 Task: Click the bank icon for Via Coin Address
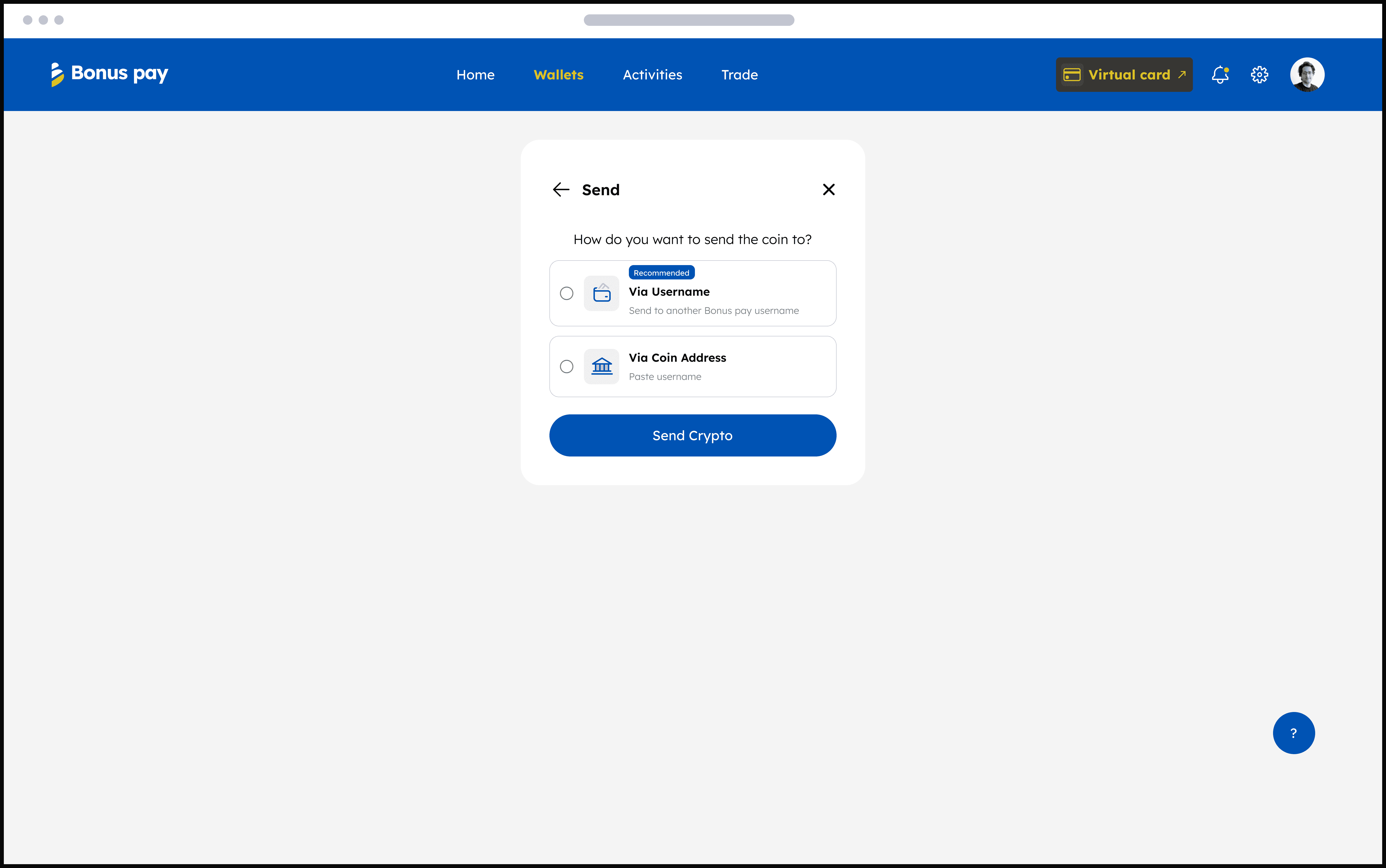pyautogui.click(x=602, y=366)
